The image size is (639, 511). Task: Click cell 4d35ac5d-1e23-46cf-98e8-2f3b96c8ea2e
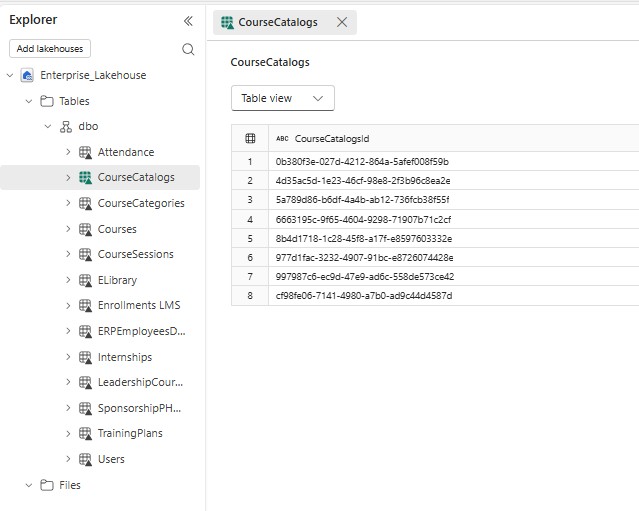point(363,181)
